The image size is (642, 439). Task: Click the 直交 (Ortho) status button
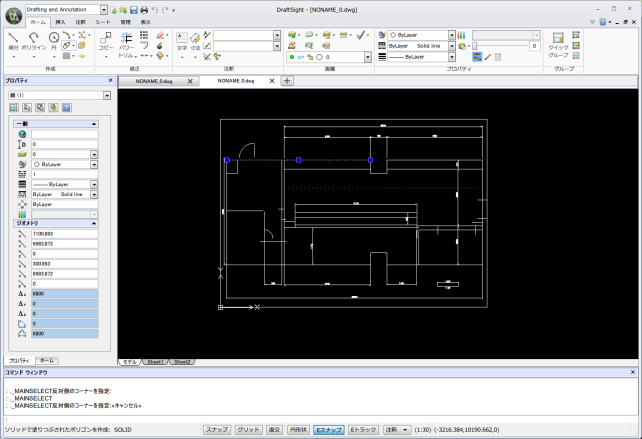pyautogui.click(x=274, y=429)
